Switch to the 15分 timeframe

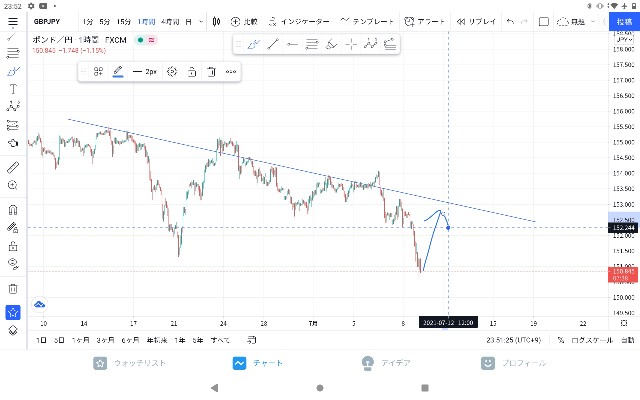click(124, 22)
